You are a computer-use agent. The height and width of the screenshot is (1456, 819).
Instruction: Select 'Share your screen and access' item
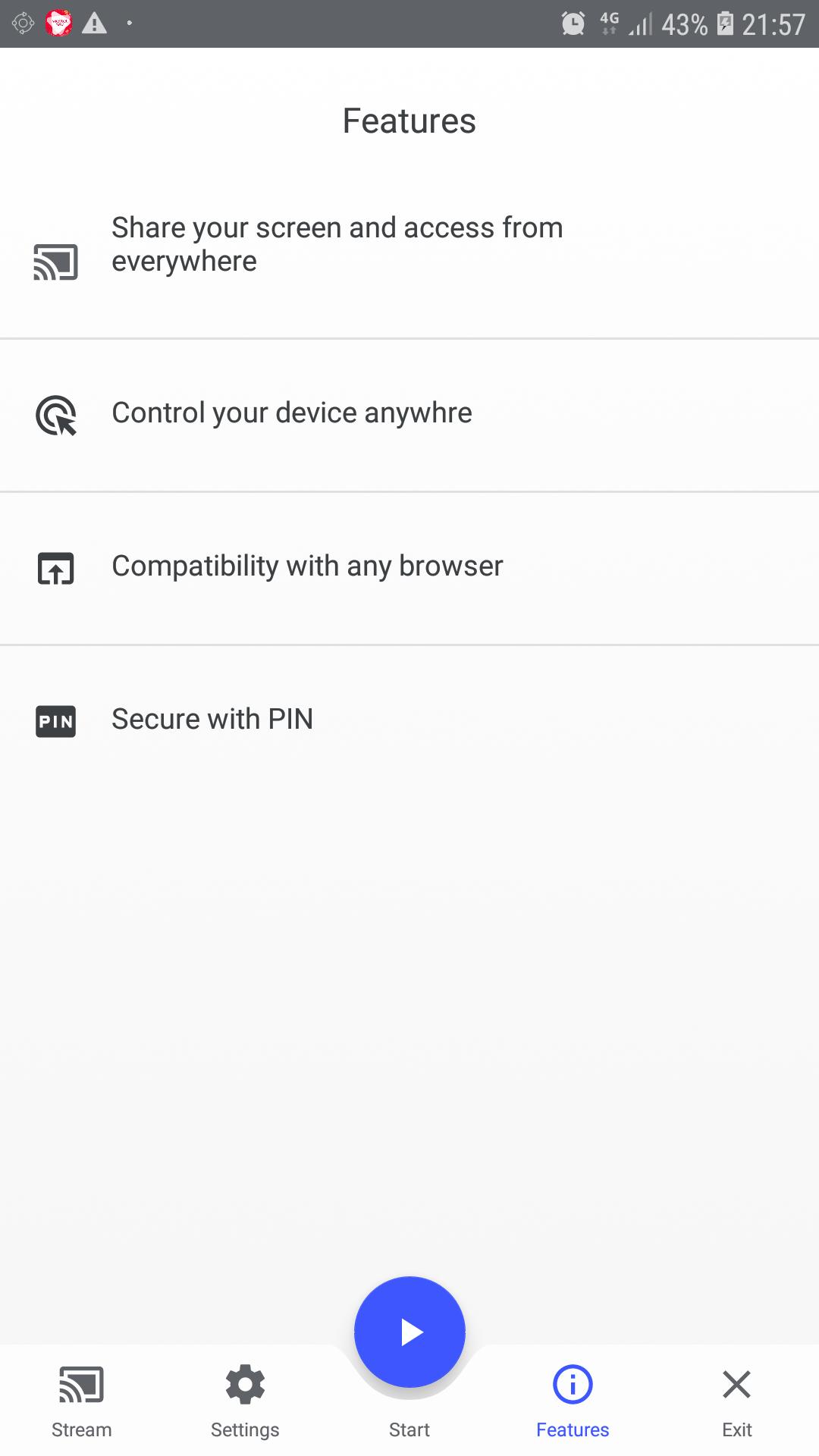point(337,244)
